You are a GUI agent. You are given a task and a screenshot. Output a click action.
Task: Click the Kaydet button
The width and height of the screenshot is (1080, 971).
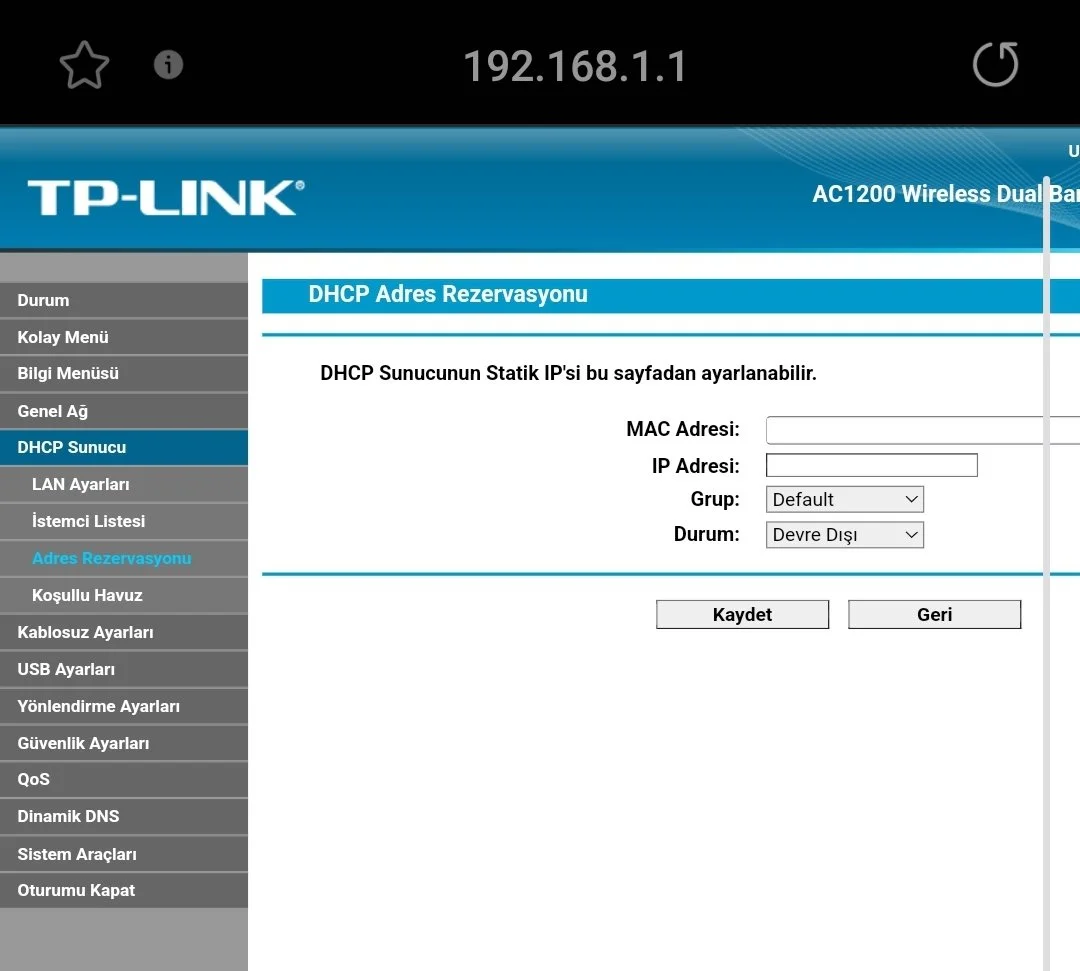(742, 614)
